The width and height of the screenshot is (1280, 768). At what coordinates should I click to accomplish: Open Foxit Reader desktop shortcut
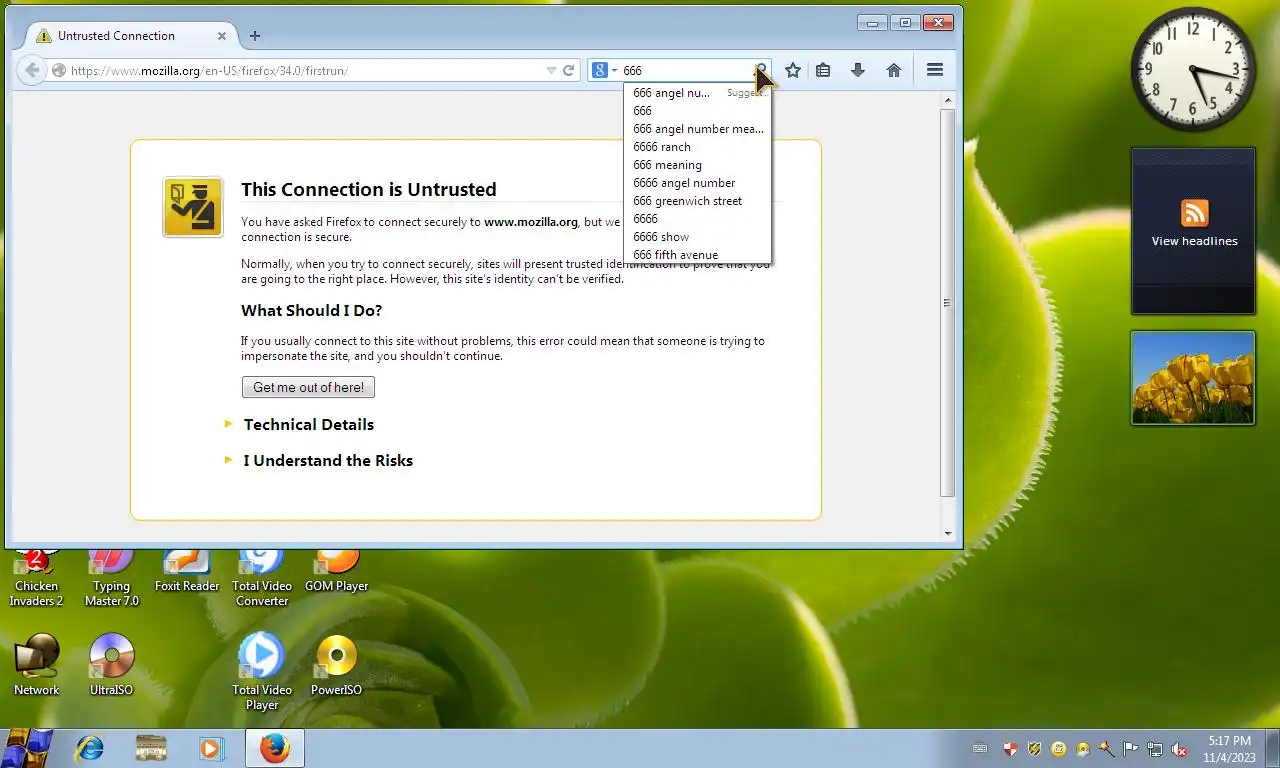pyautogui.click(x=187, y=572)
